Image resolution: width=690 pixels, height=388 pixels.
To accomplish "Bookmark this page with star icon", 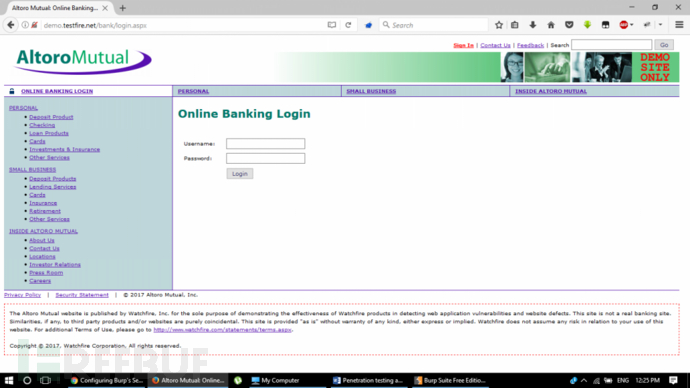I will pyautogui.click(x=499, y=25).
